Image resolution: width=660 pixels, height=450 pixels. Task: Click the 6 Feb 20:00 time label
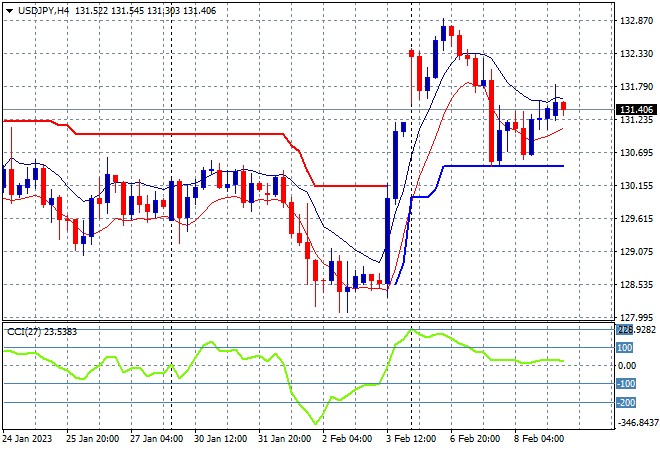point(475,439)
